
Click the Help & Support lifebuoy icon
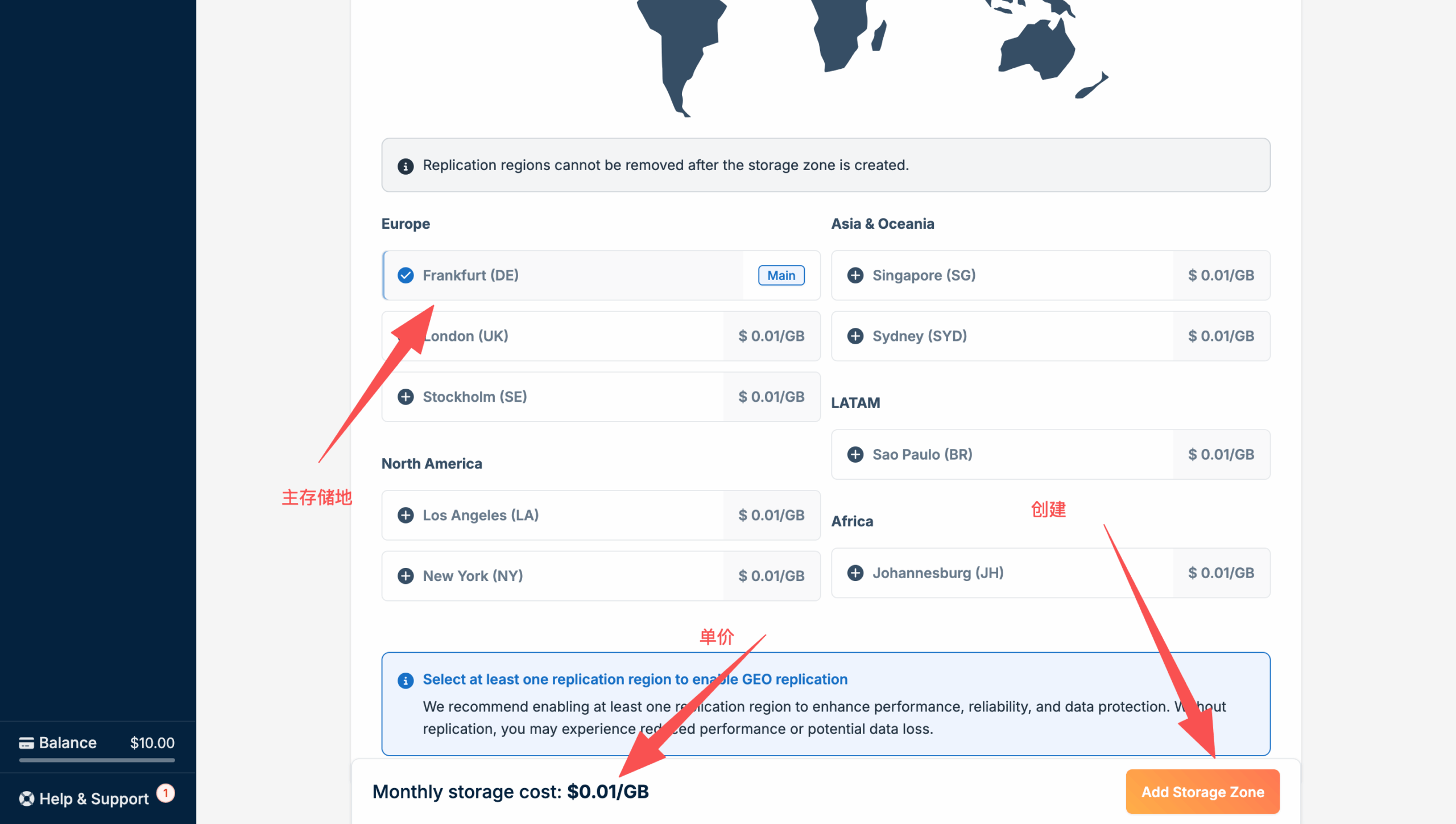coord(26,799)
